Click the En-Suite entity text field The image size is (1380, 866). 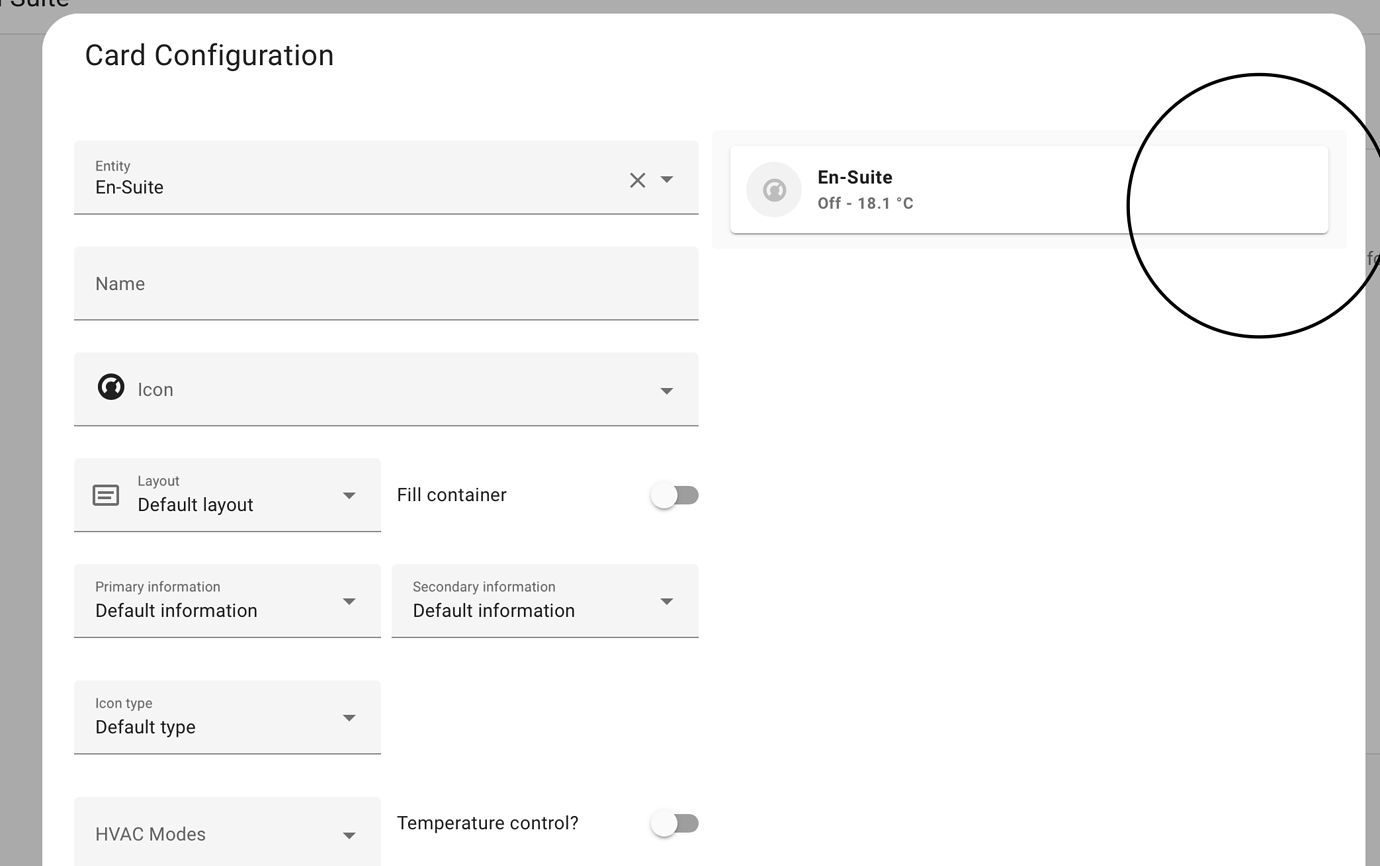pos(300,187)
